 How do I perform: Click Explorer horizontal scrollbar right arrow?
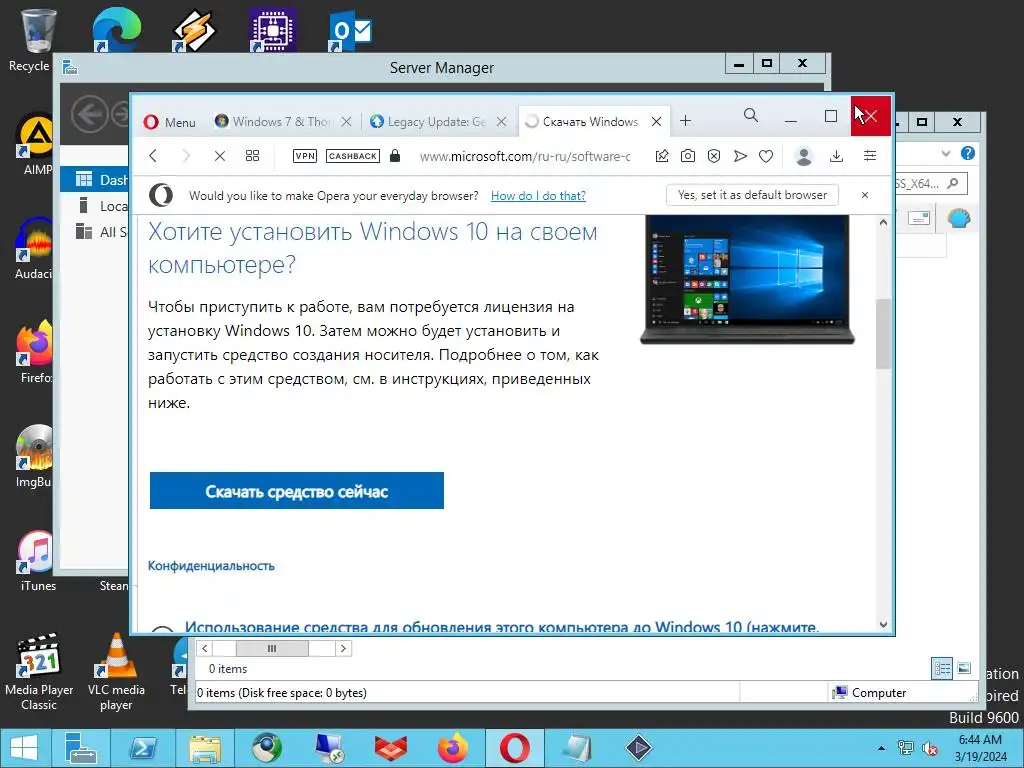(x=344, y=648)
